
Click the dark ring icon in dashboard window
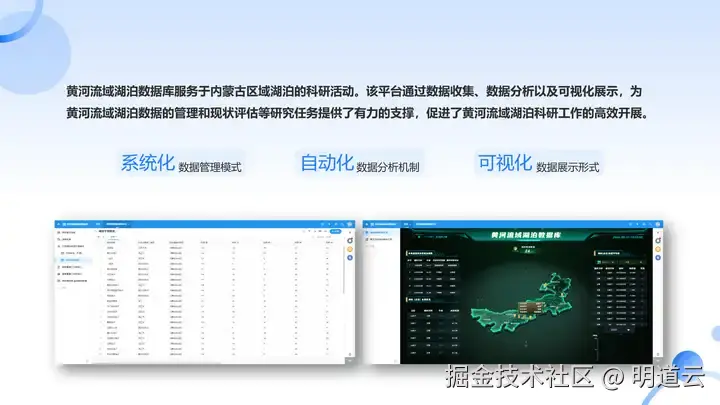pos(658,241)
